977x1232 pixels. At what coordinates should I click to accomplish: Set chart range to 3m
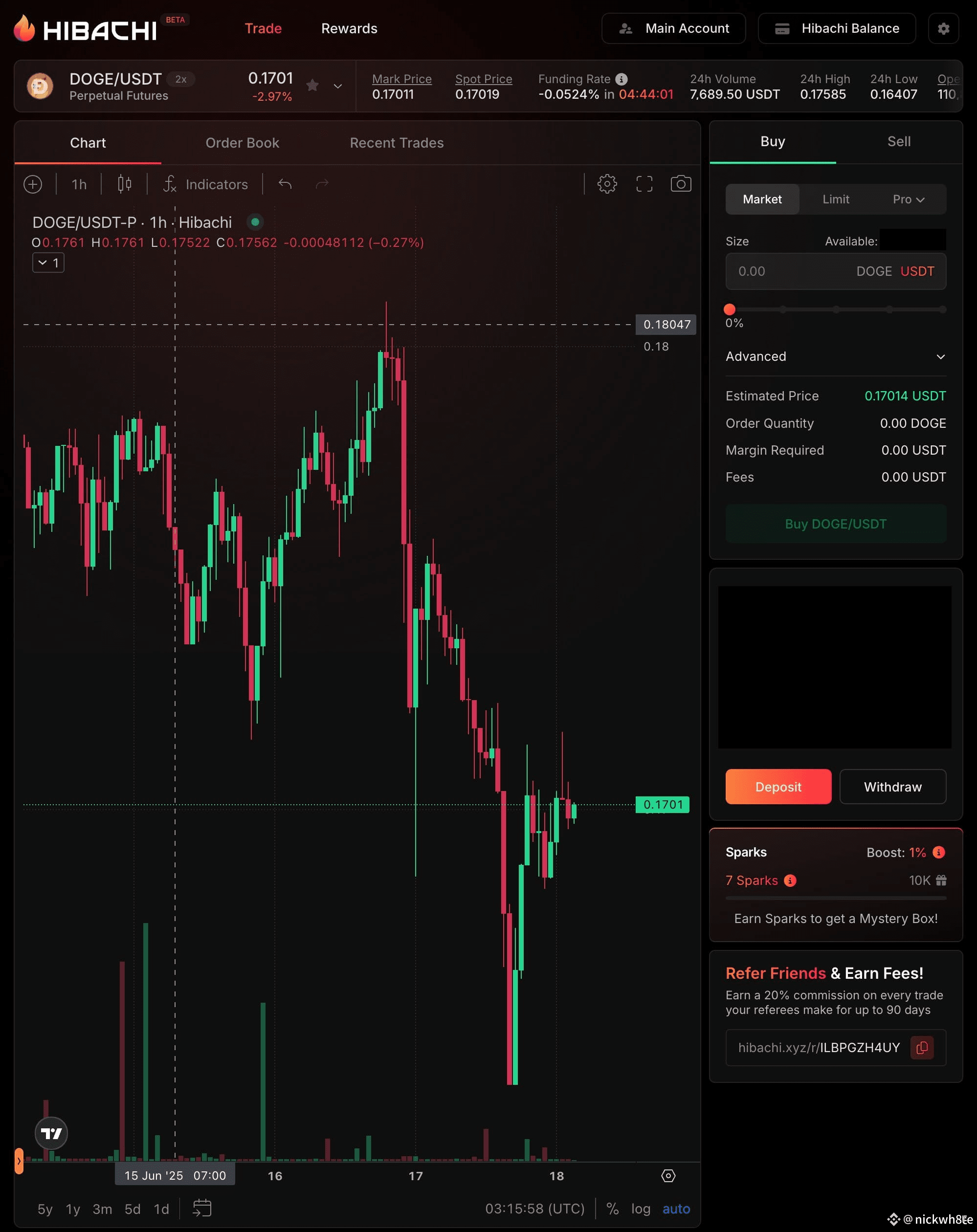click(x=102, y=1209)
